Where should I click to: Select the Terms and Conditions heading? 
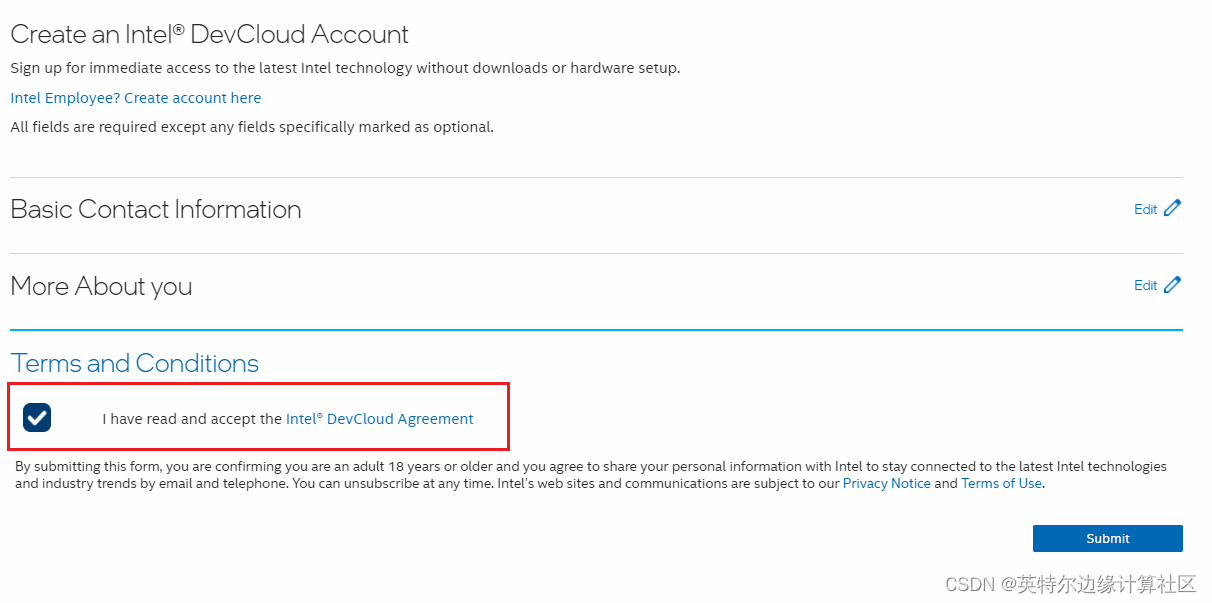coord(135,363)
